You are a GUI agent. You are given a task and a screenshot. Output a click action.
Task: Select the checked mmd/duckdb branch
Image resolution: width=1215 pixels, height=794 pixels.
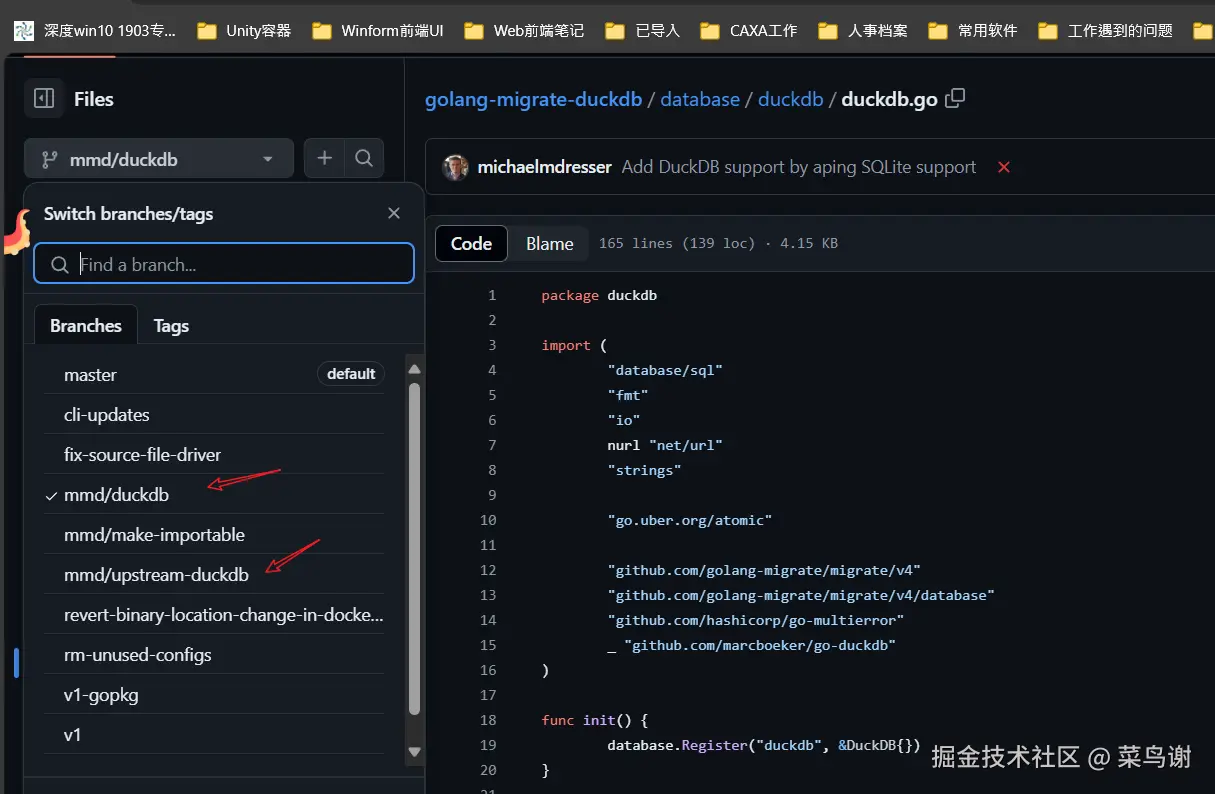pyautogui.click(x=214, y=494)
